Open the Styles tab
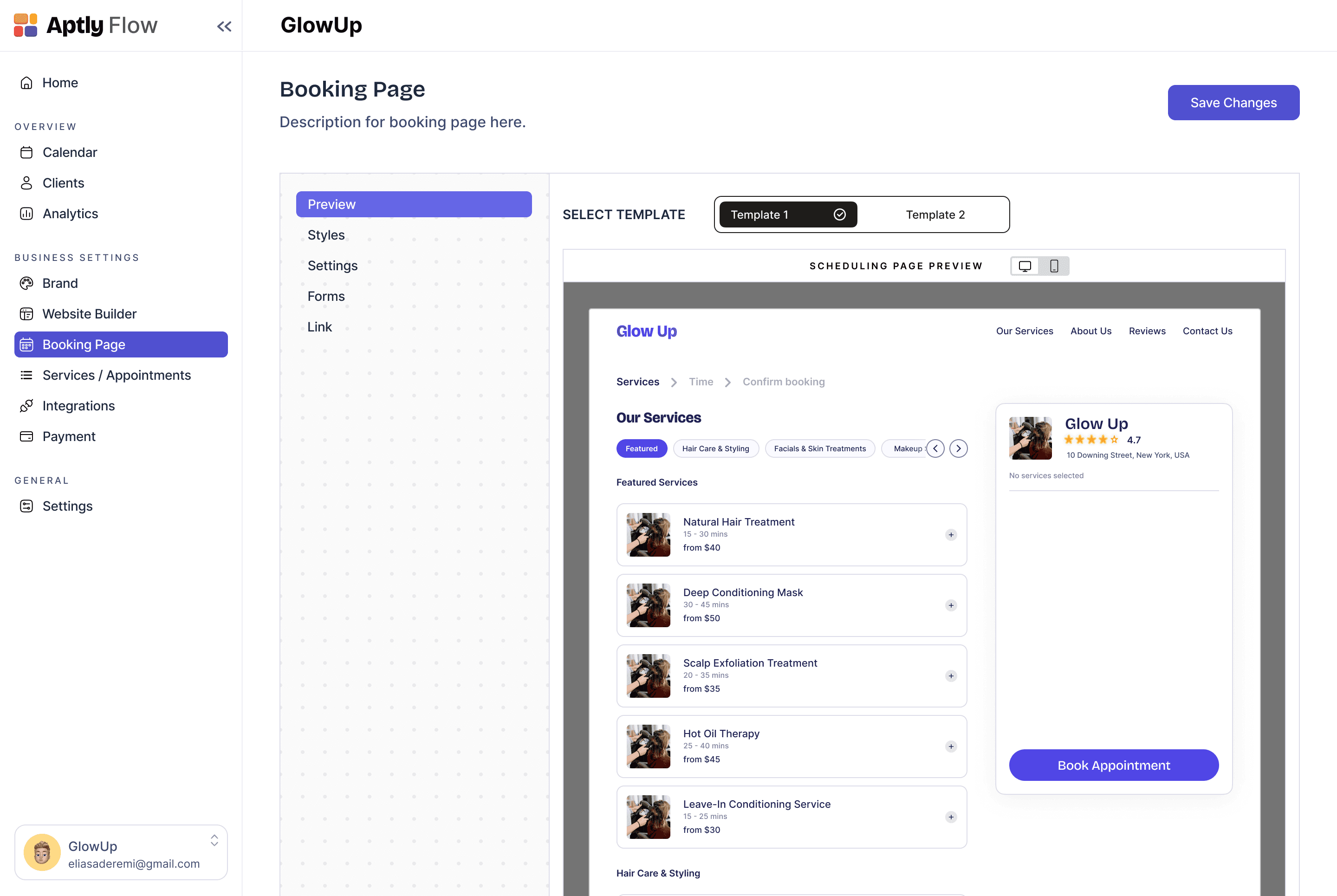This screenshot has height=896, width=1337. click(326, 235)
